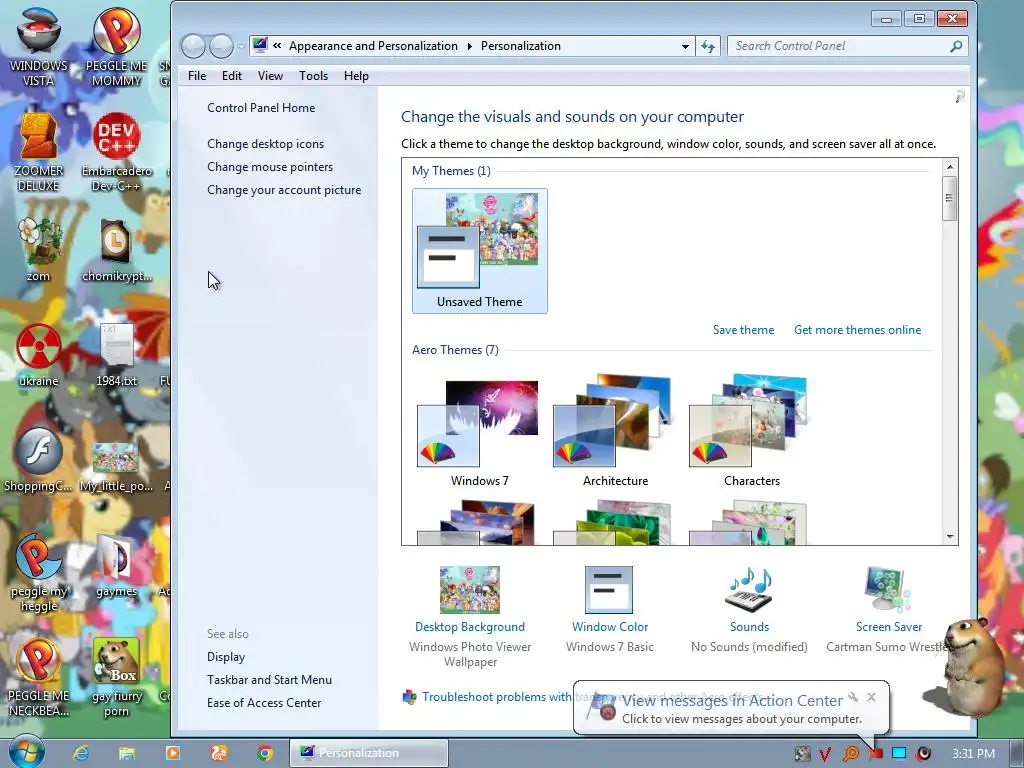Open the View menu

[x=270, y=76]
